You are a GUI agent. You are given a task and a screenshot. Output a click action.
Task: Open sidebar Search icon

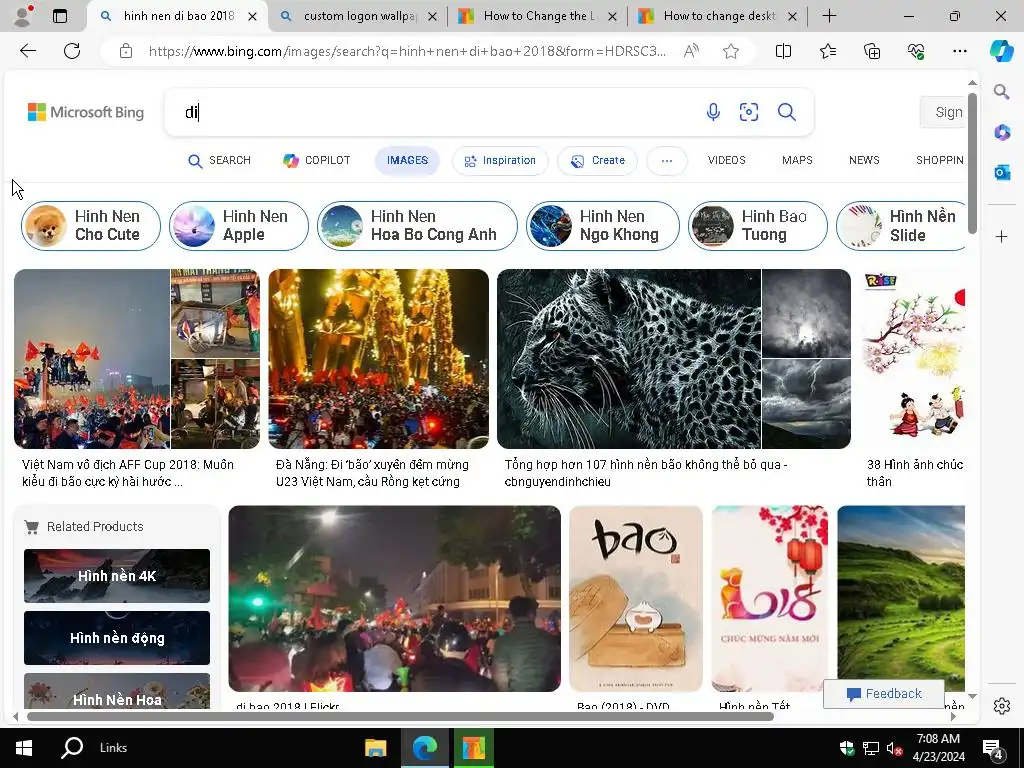1001,91
